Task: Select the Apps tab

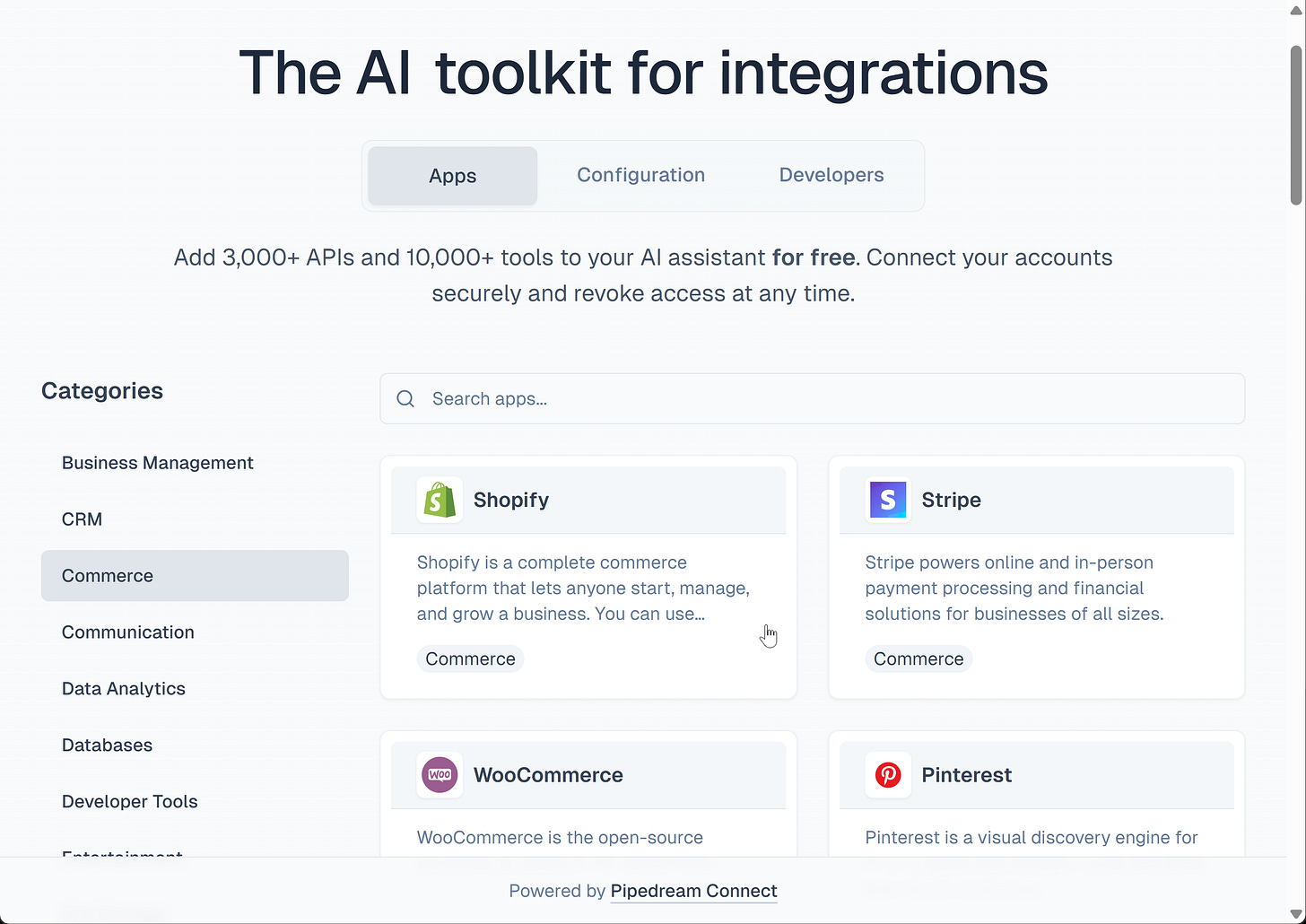Action: point(451,175)
